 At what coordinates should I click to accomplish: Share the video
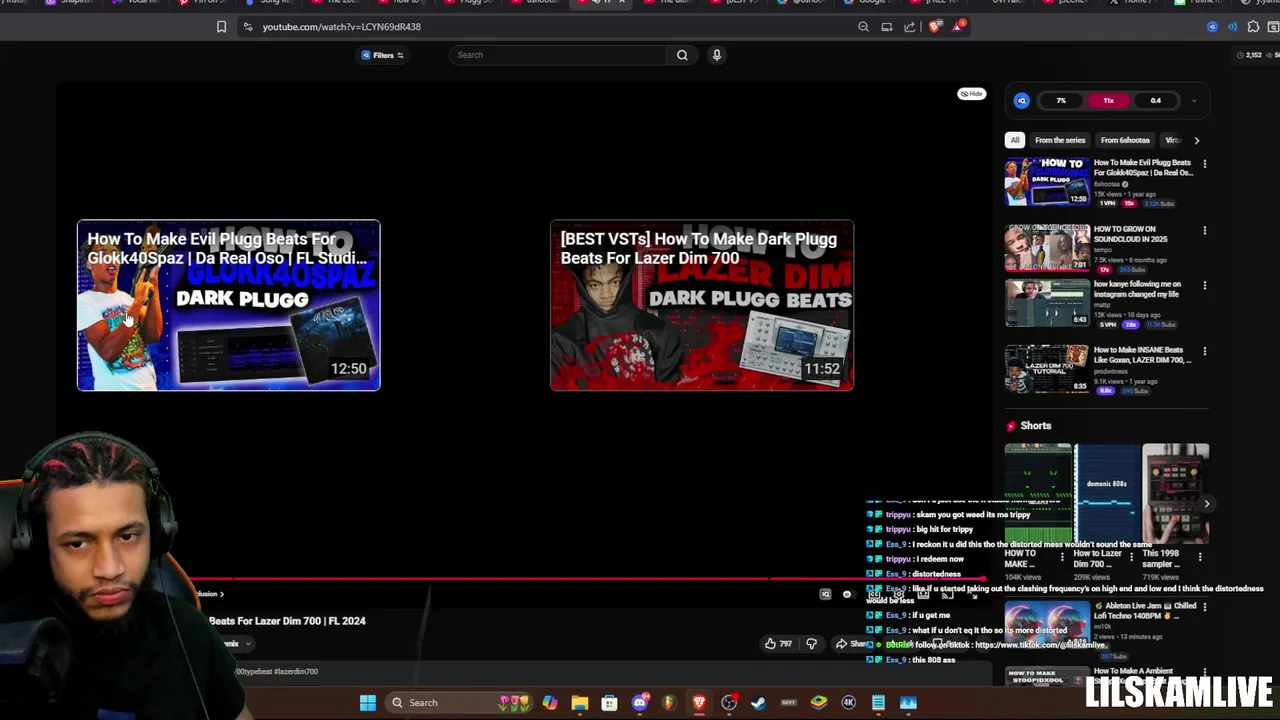852,644
